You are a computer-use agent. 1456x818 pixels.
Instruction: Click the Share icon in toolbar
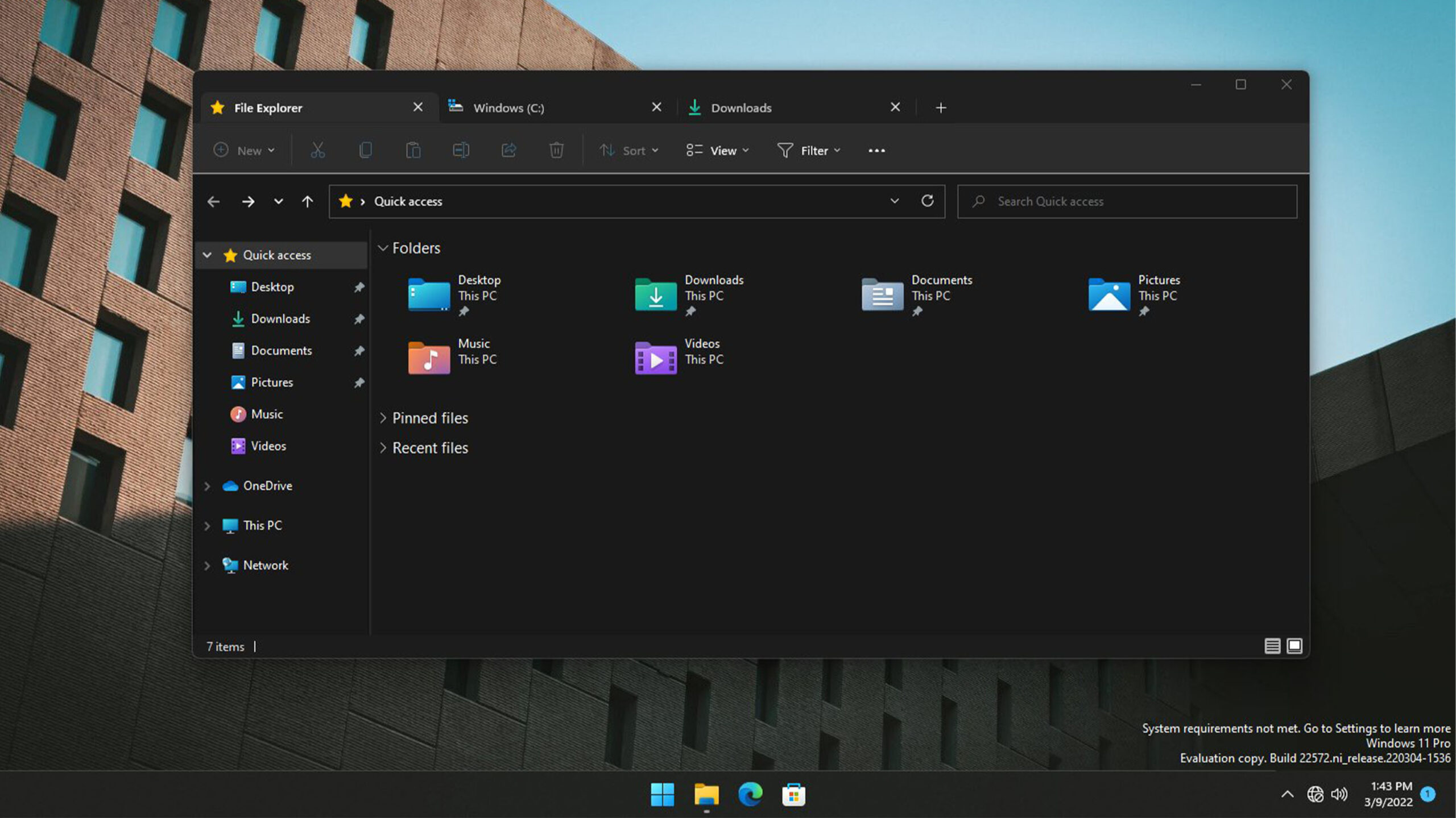508,150
